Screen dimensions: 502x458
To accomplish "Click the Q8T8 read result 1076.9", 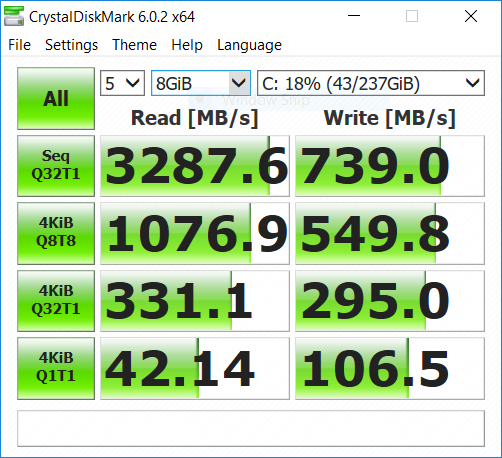I will coord(195,233).
